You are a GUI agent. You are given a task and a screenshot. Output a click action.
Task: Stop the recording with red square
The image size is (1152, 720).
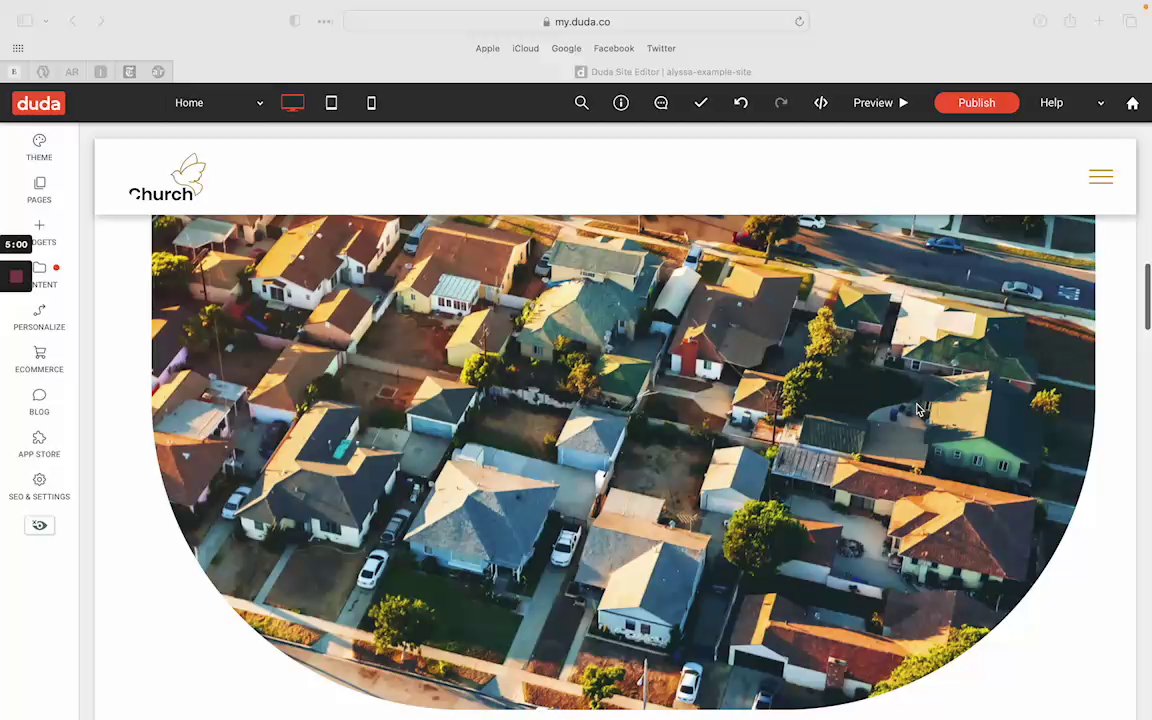click(16, 276)
